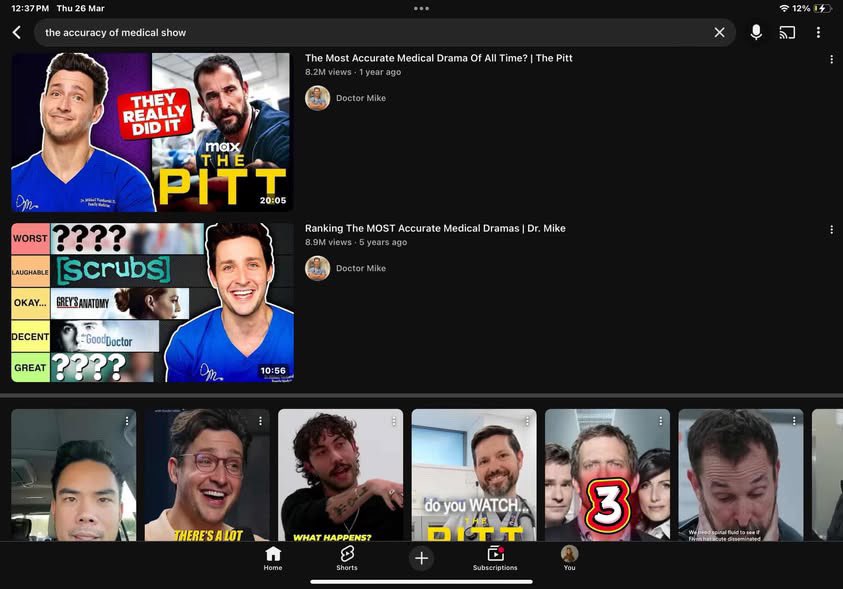843x589 pixels.
Task: Tap the 'Thu 26 Mar' date in status bar
Action: (x=81, y=9)
